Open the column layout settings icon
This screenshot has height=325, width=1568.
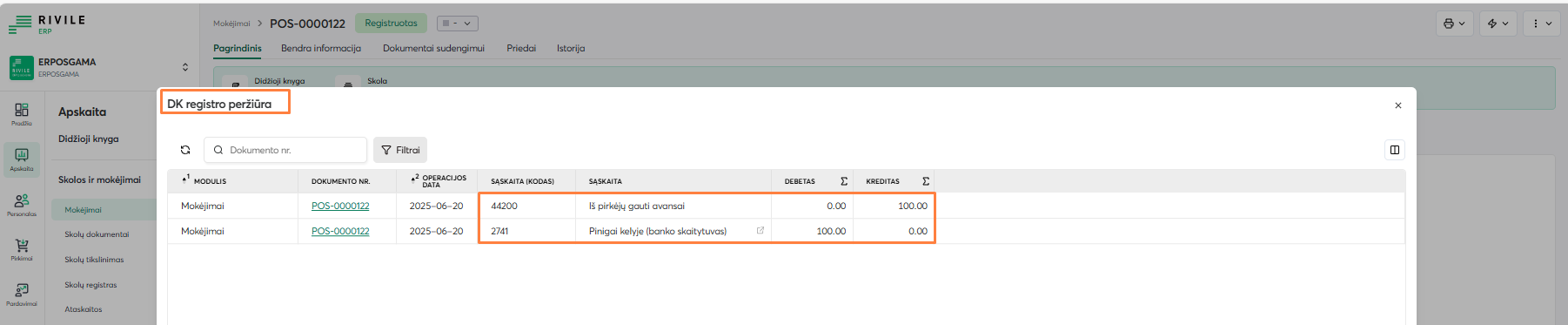coord(1394,150)
